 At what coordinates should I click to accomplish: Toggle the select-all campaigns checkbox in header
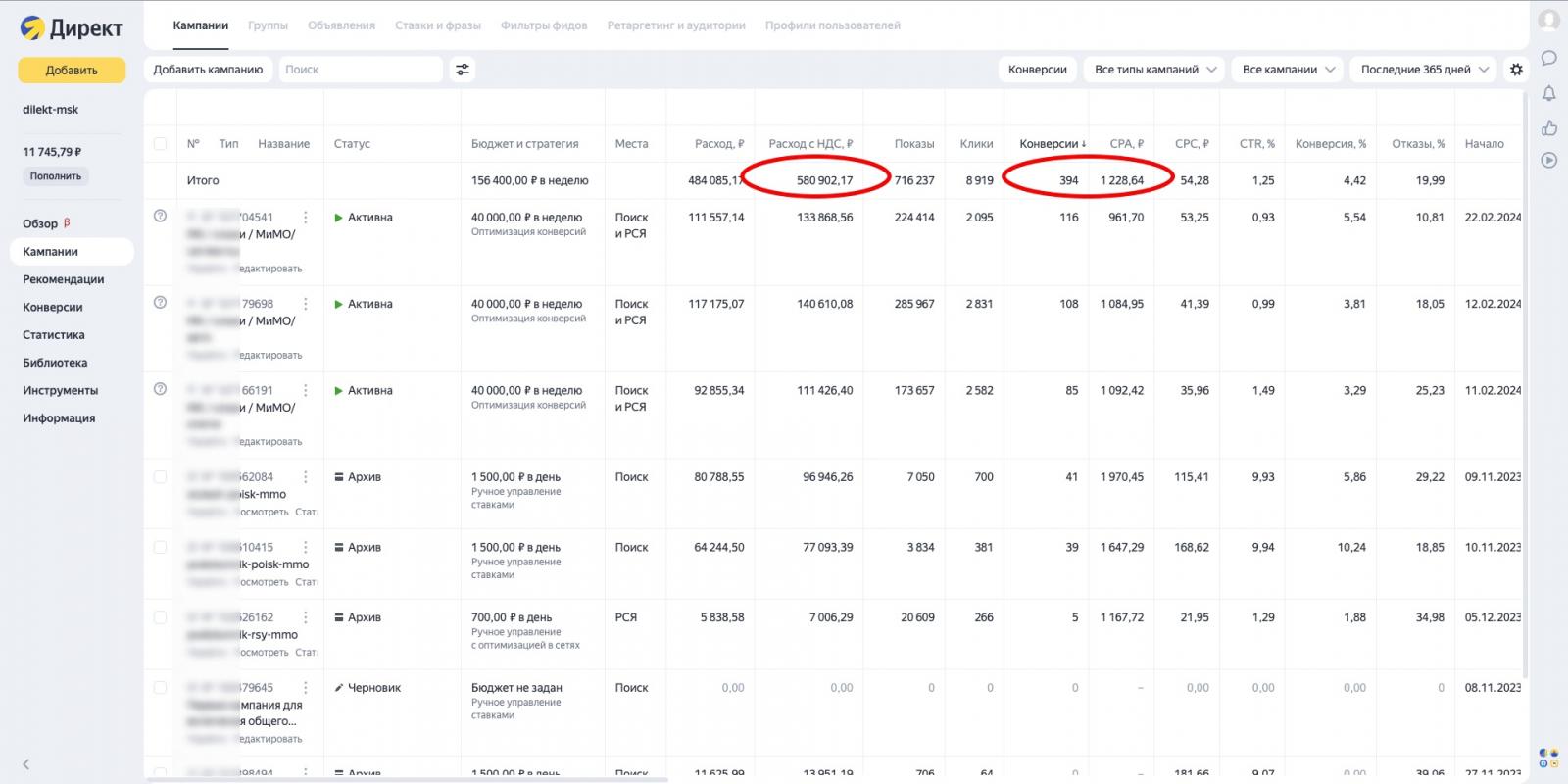coord(160,144)
